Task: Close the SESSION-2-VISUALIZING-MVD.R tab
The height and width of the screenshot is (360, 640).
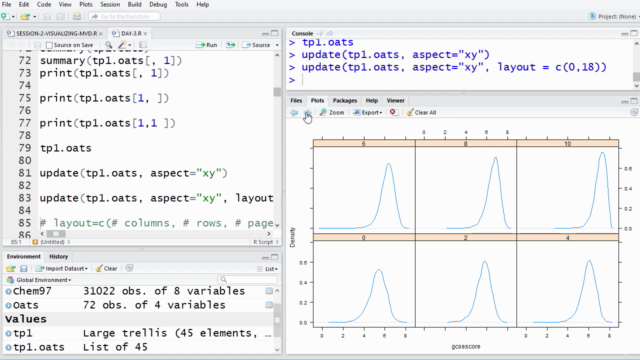Action: (101, 34)
